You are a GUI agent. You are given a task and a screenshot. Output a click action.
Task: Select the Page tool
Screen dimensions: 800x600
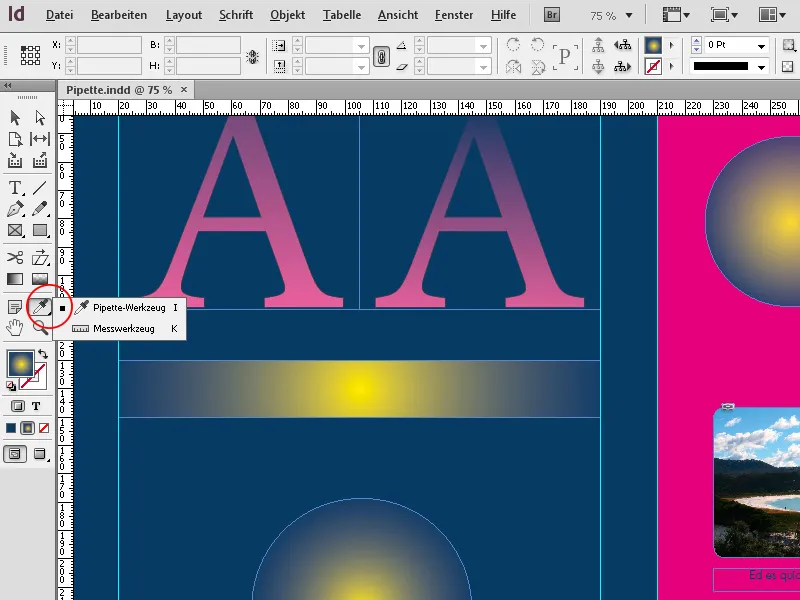pos(15,139)
